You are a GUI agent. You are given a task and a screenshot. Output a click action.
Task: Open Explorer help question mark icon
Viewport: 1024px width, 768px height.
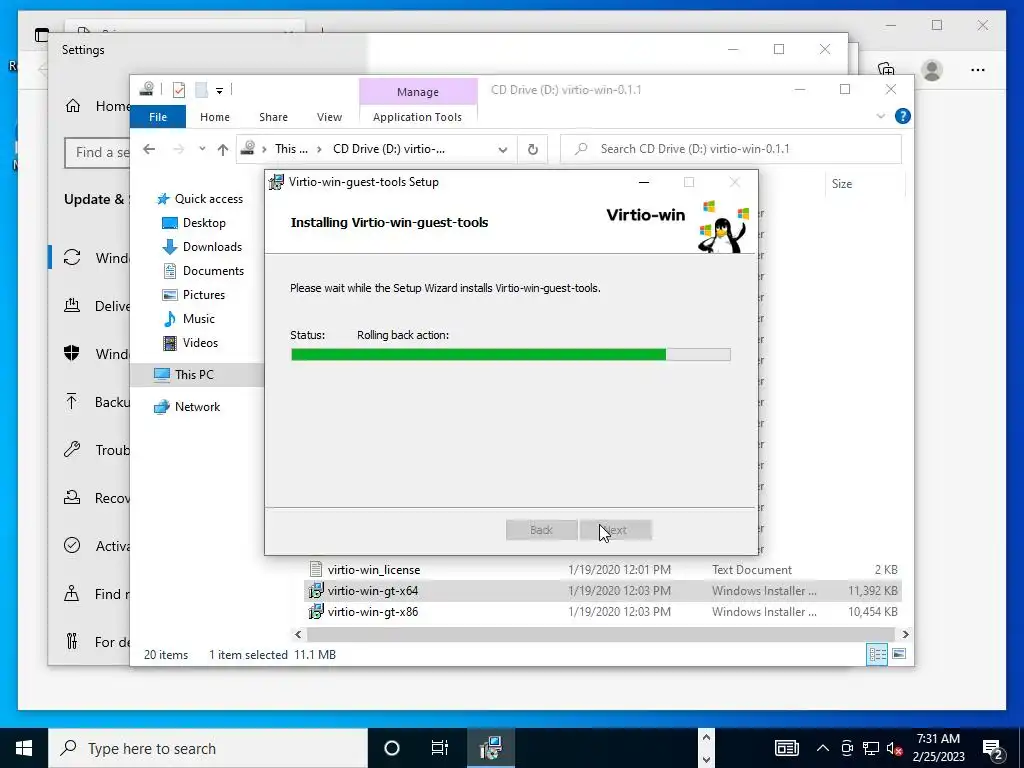903,116
